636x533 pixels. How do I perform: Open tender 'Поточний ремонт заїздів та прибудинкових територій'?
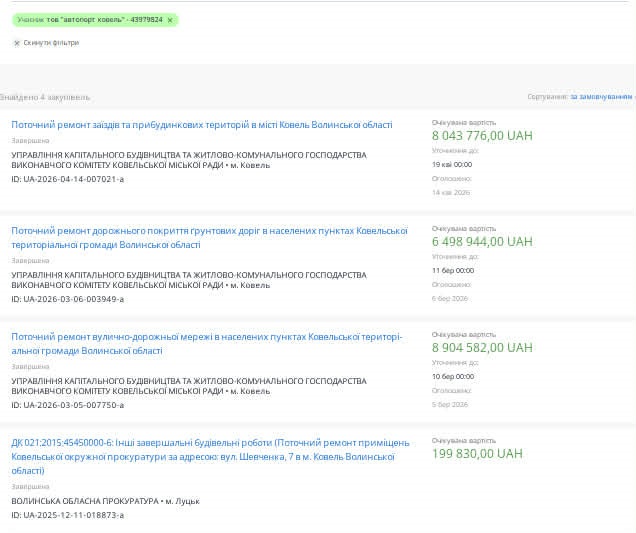click(201, 125)
